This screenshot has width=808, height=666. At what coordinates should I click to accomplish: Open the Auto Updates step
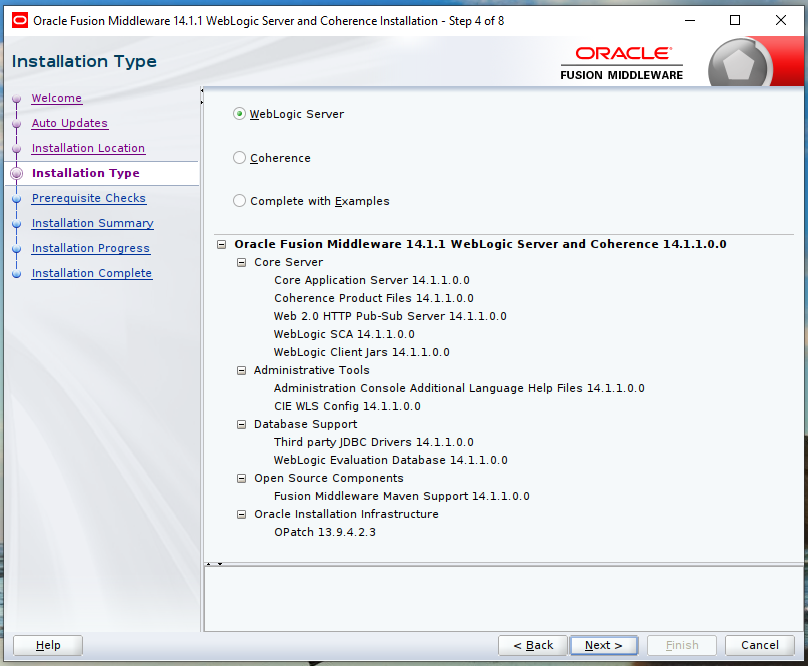pos(70,123)
